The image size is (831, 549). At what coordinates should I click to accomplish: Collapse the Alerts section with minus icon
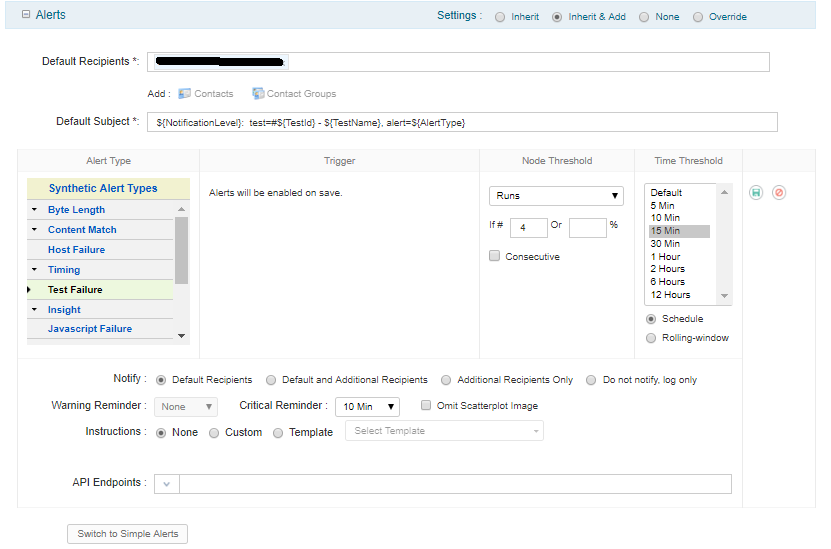coord(25,14)
